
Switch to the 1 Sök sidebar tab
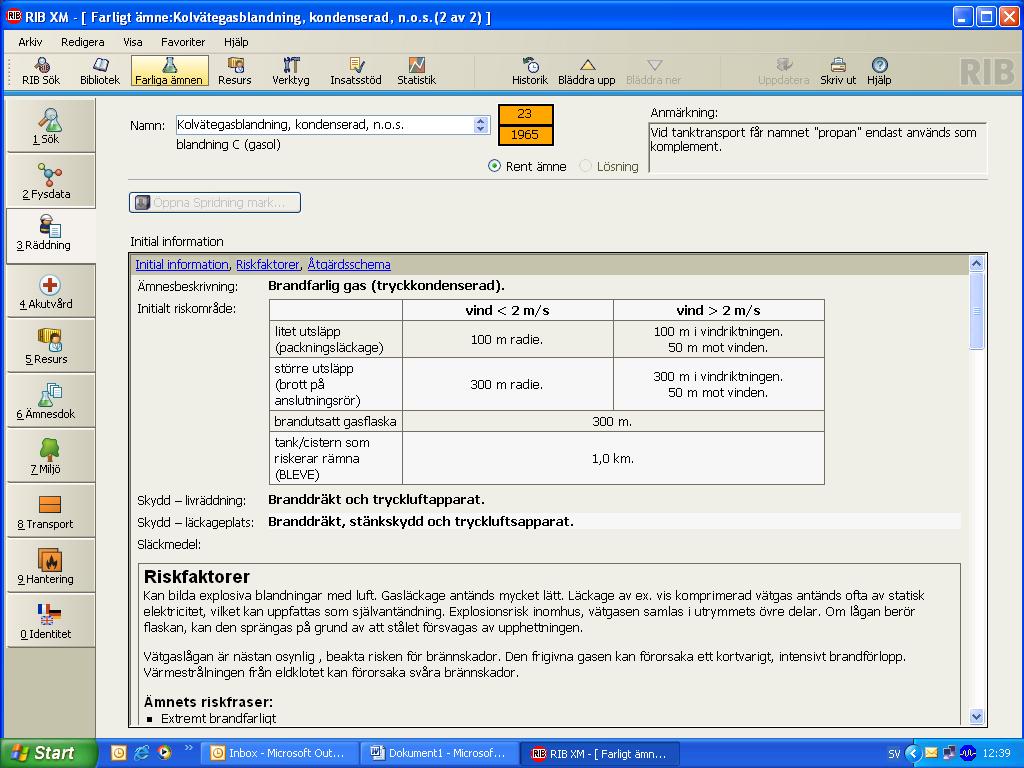click(50, 126)
